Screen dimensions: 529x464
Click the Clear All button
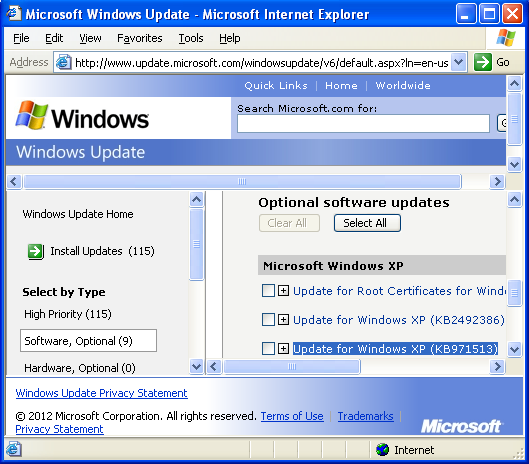(x=289, y=223)
